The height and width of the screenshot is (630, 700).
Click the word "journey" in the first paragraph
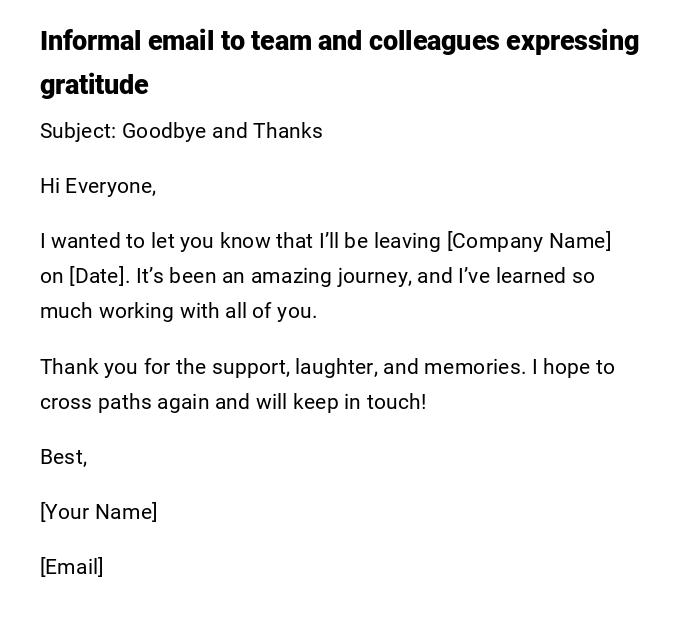click(372, 277)
